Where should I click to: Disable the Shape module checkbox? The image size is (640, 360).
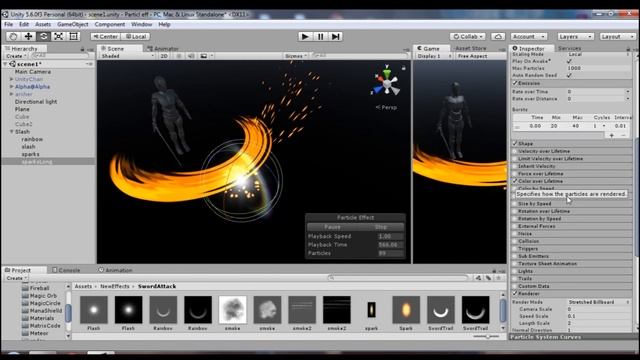coord(515,143)
